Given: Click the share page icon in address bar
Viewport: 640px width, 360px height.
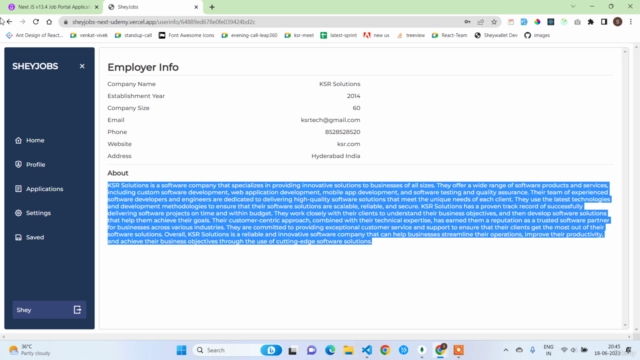Looking at the screenshot, I should (x=481, y=22).
